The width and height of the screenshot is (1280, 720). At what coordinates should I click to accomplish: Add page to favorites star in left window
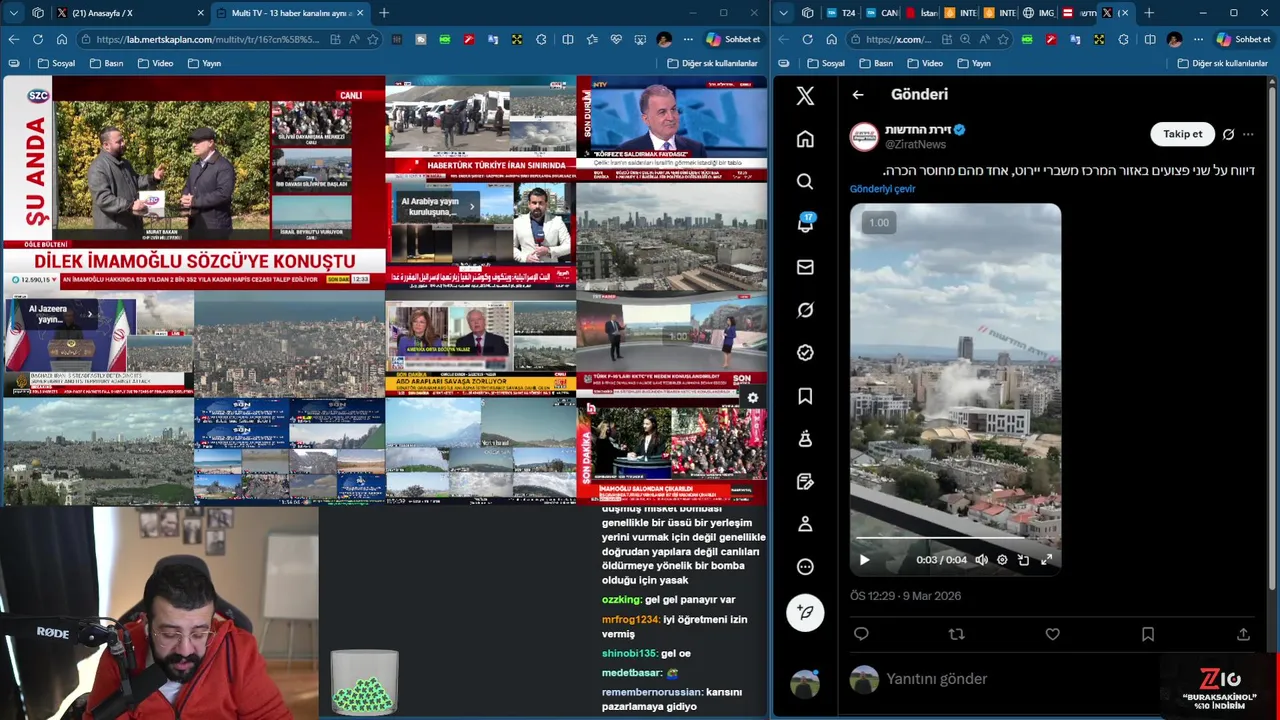[x=373, y=39]
